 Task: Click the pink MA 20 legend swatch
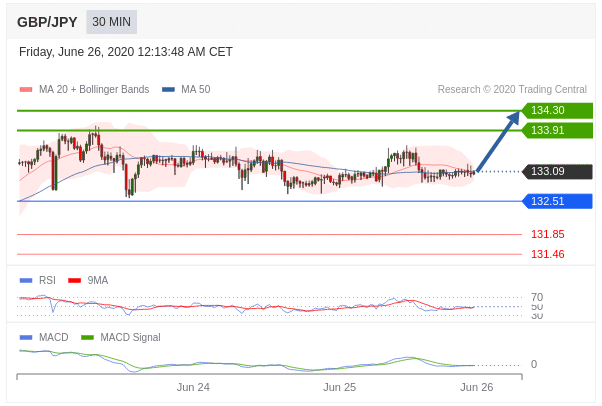pos(26,89)
